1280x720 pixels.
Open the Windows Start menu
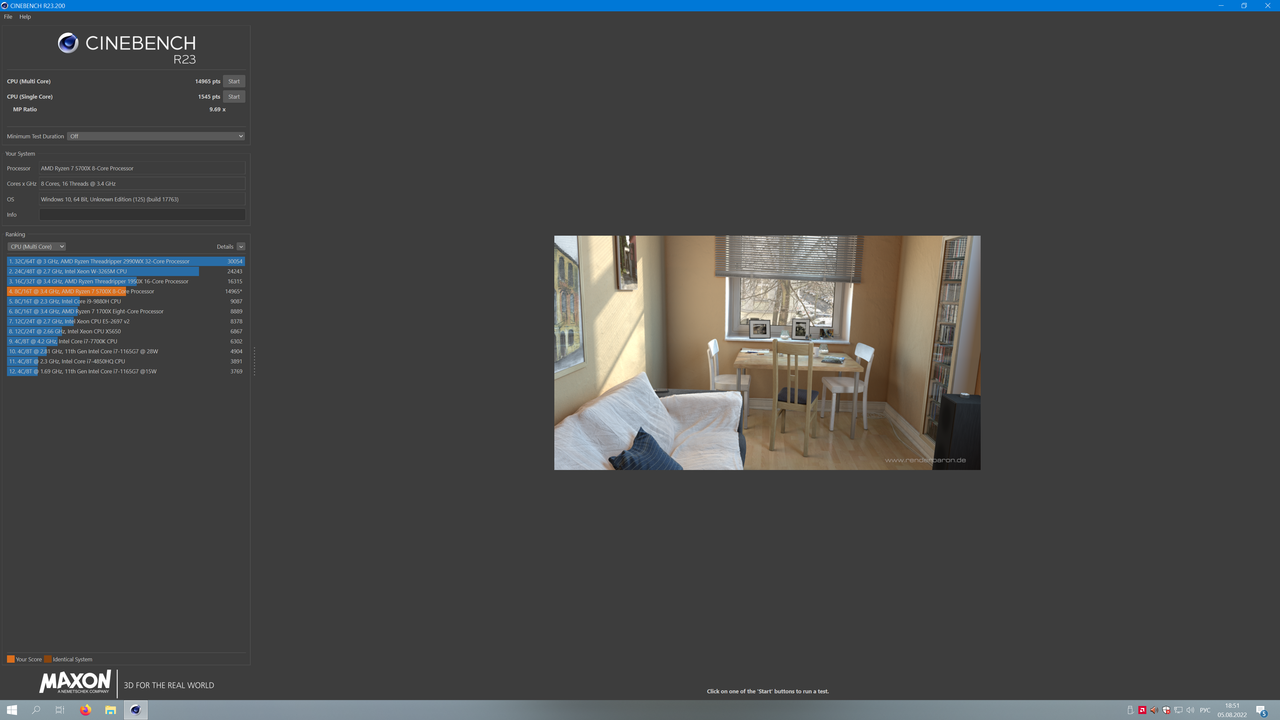(x=12, y=710)
